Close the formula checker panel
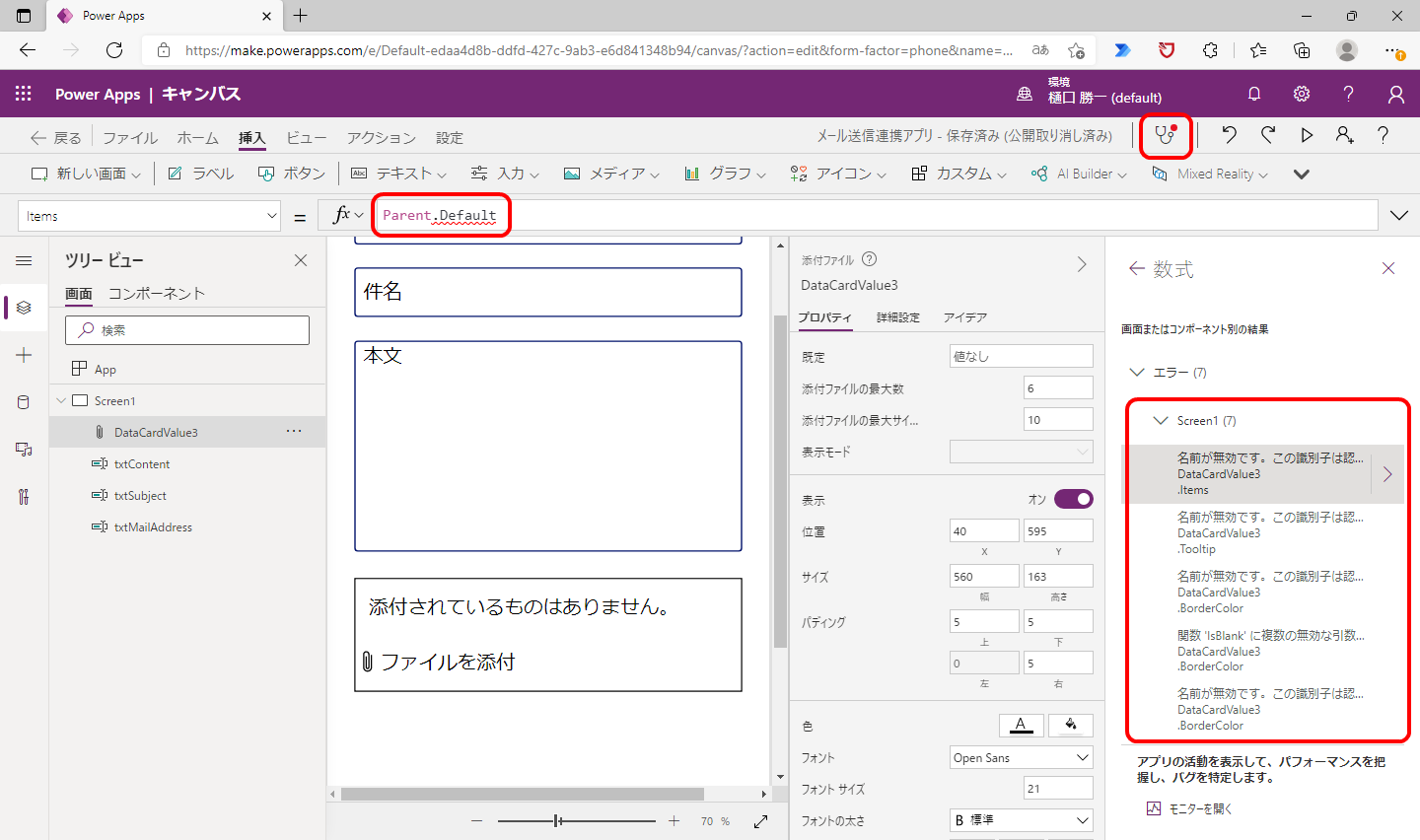1420x840 pixels. point(1388,268)
